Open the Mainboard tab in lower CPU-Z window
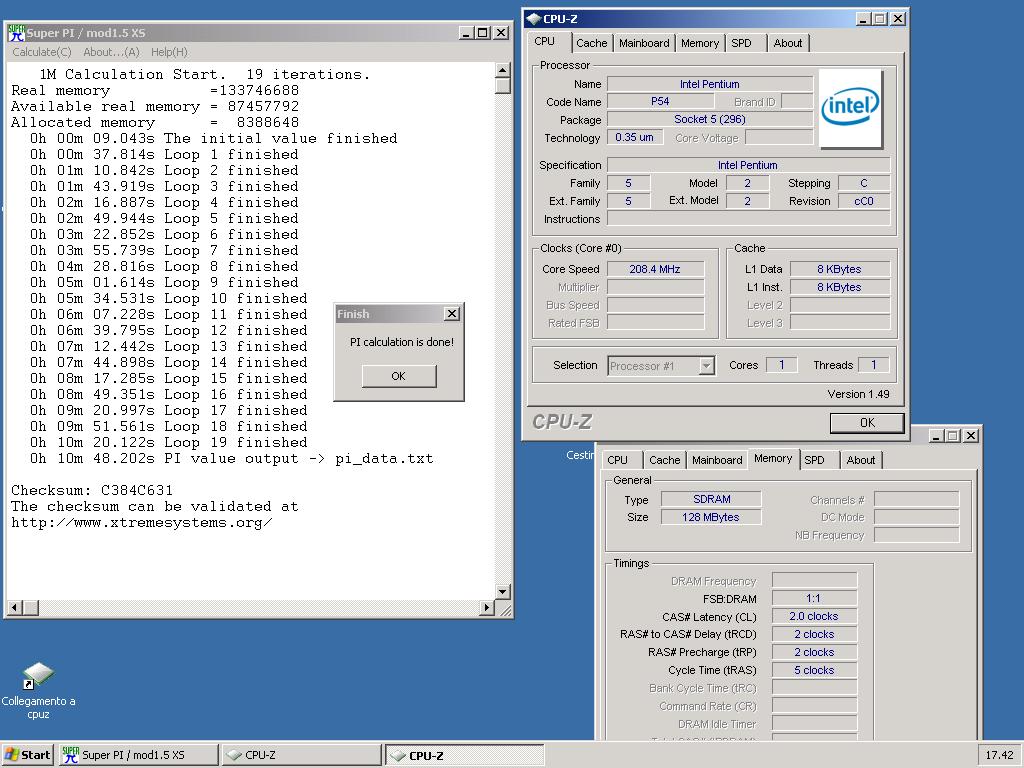The height and width of the screenshot is (768, 1024). [x=717, y=460]
